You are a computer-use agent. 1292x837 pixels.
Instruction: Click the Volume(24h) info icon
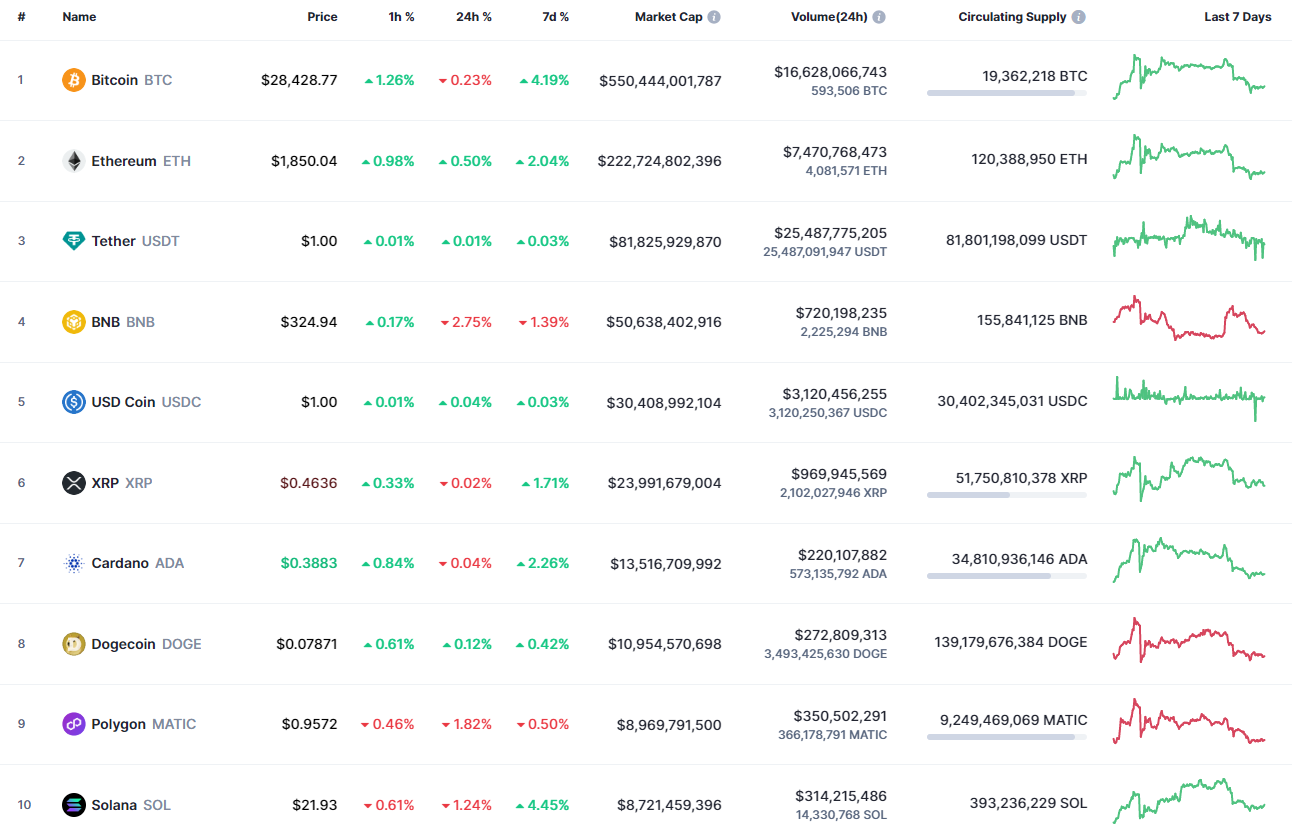(x=878, y=16)
